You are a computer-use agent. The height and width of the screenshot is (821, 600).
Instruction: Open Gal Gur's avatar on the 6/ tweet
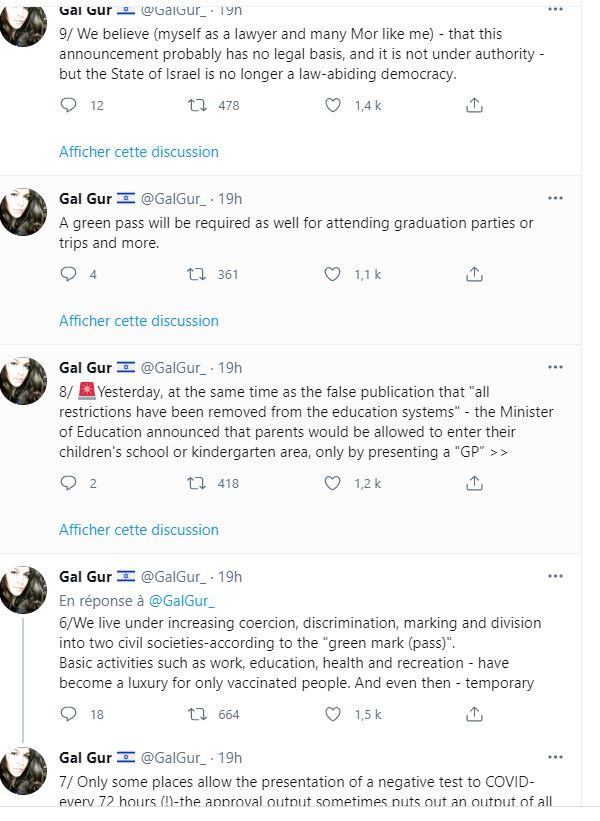coord(23,590)
